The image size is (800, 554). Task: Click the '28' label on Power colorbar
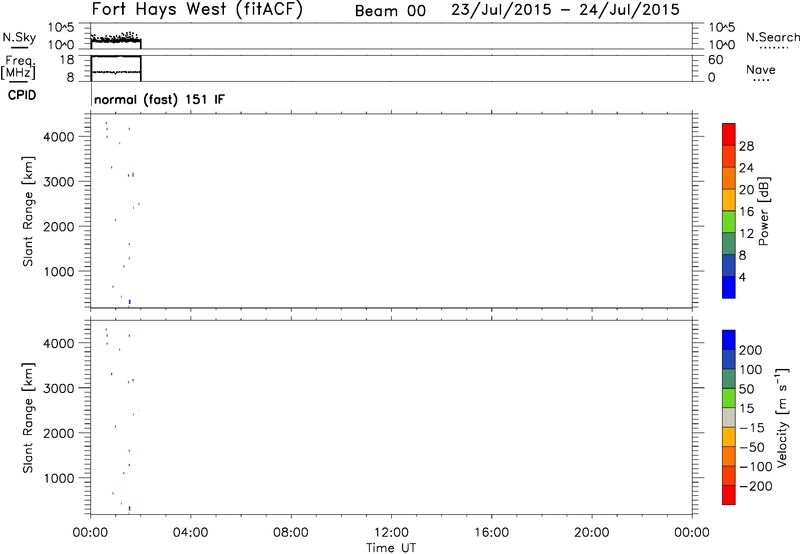tap(746, 146)
